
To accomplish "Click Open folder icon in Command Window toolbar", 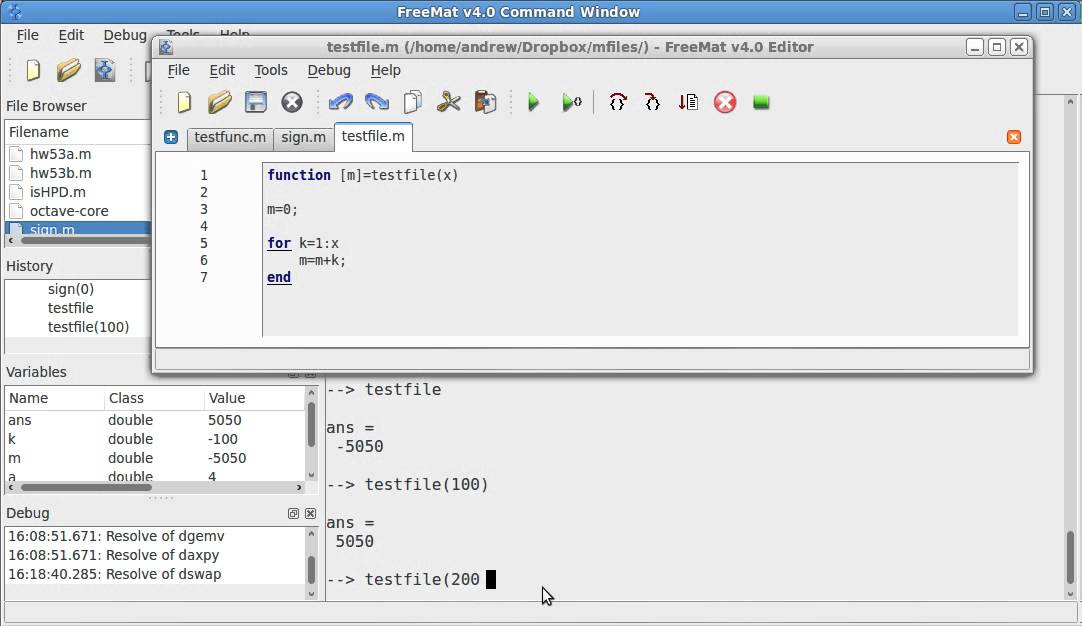I will click(x=68, y=70).
